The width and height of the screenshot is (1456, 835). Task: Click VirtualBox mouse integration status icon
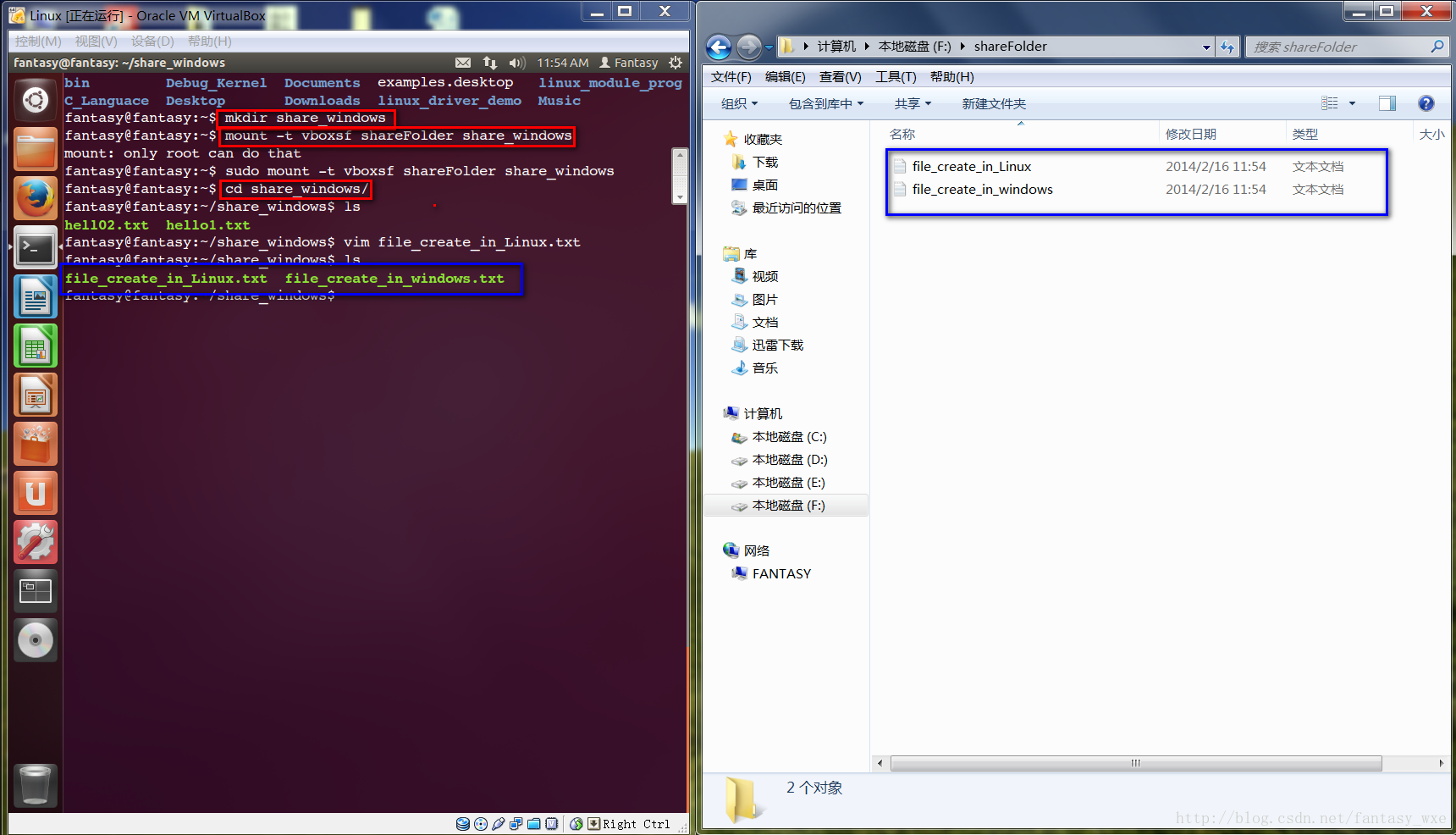click(576, 824)
